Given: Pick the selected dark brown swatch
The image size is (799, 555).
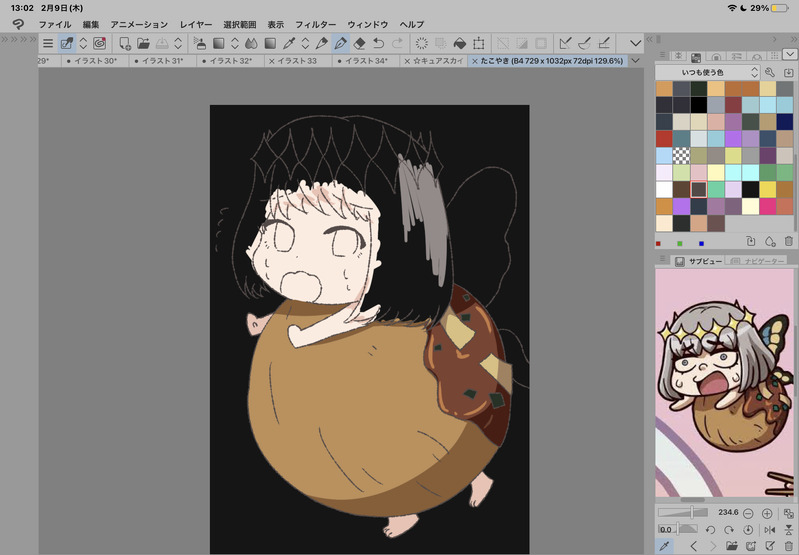Looking at the screenshot, I should pyautogui.click(x=698, y=189).
